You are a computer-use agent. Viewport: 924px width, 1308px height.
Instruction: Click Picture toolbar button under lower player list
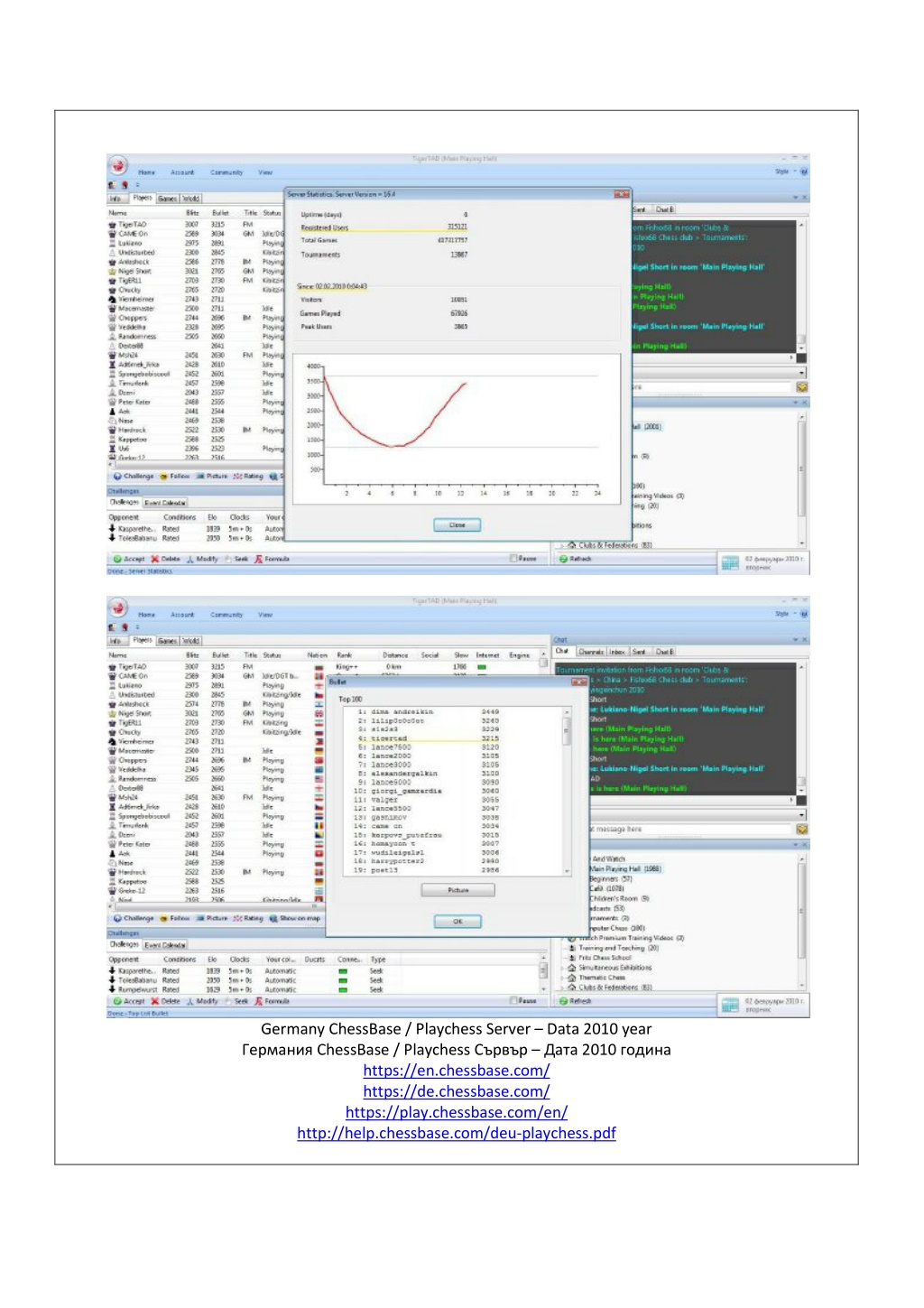[212, 918]
